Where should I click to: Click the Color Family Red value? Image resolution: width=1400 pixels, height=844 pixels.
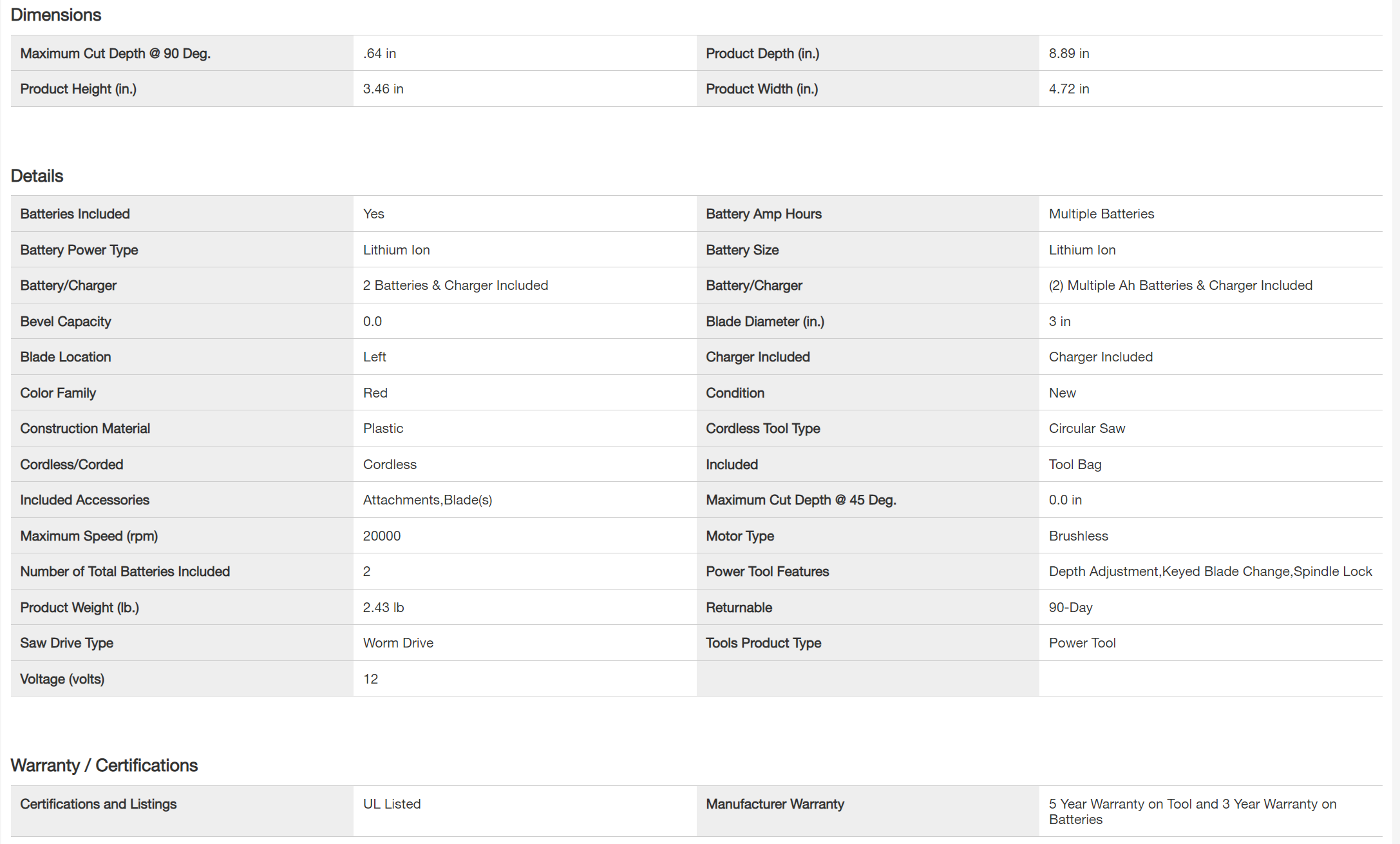[375, 393]
